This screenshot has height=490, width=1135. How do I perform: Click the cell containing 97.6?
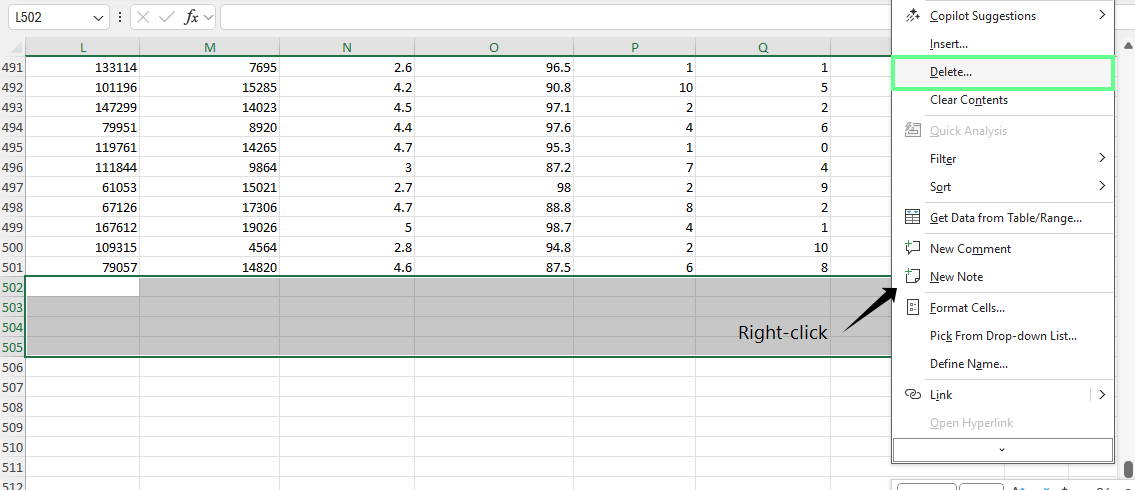494,127
